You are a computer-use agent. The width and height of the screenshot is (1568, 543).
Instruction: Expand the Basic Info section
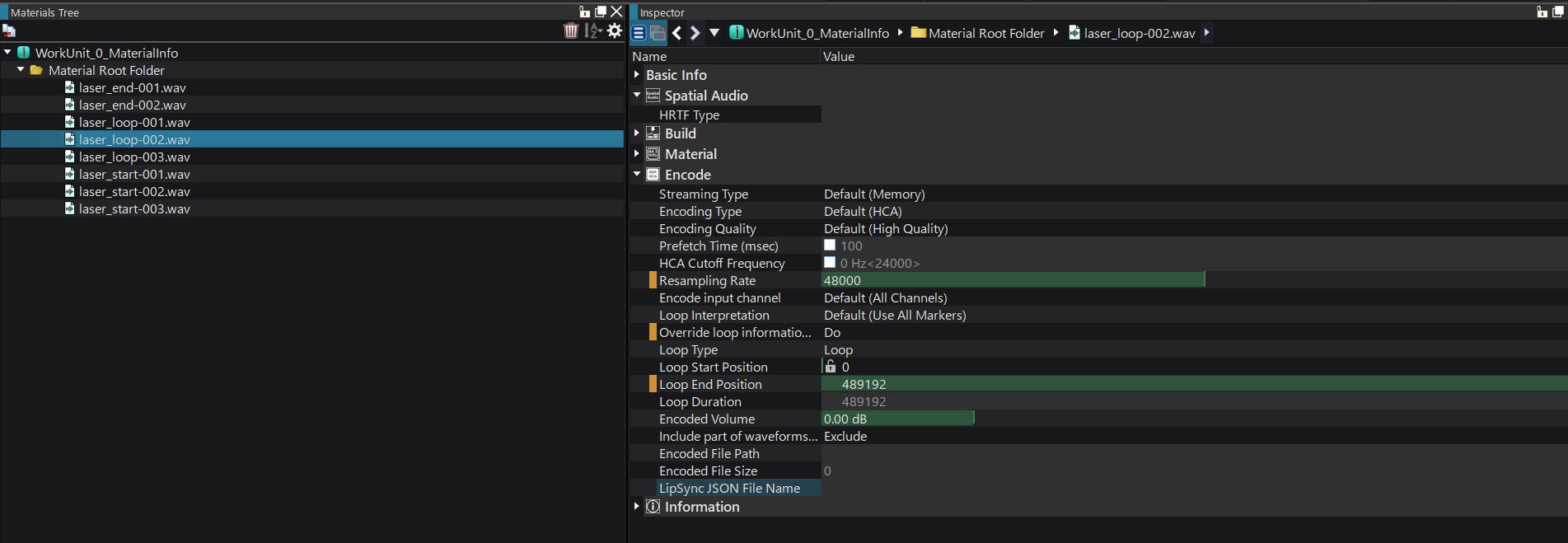click(637, 74)
